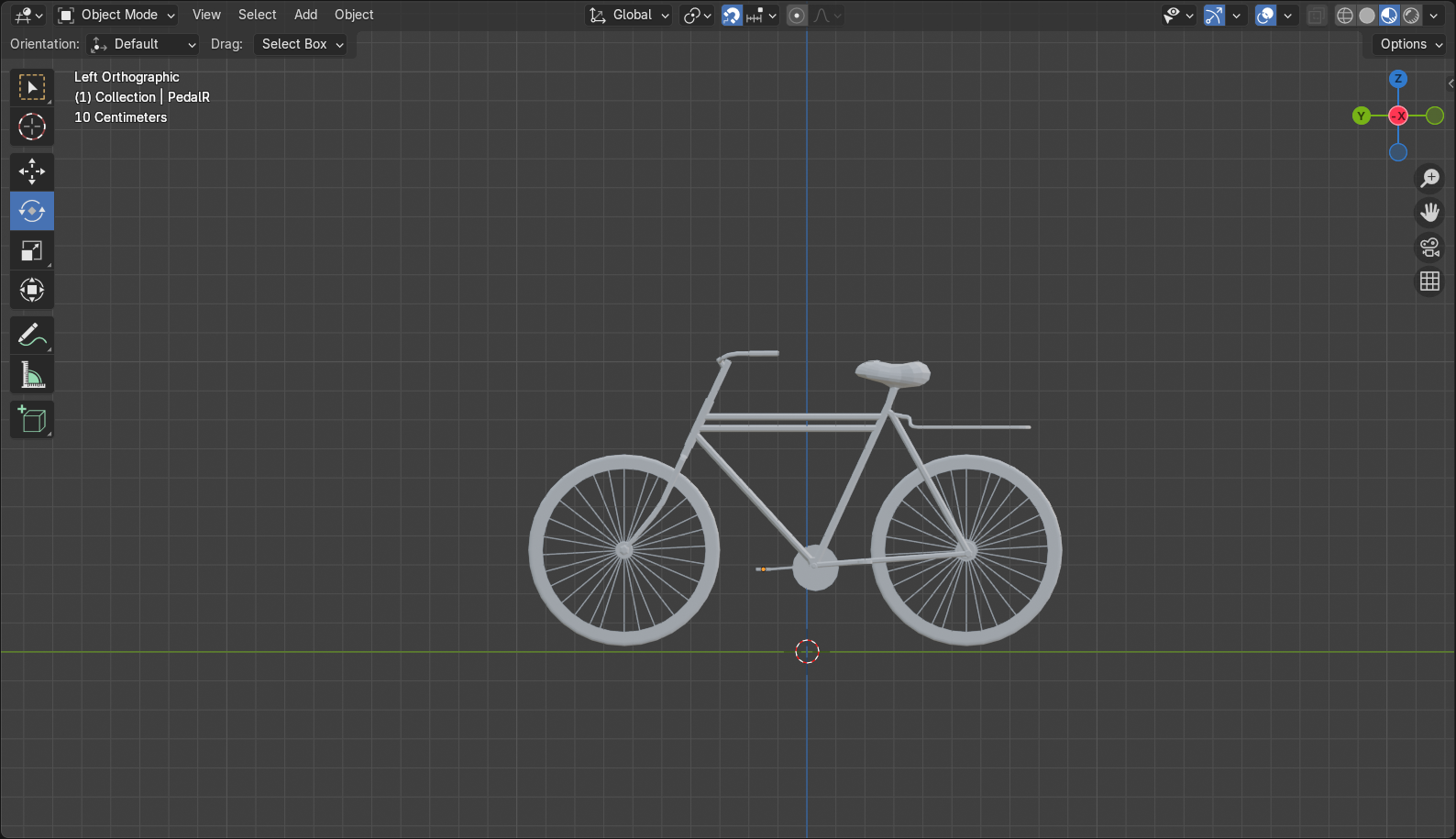Click the red -X axis on gizmo
1456x839 pixels.
click(1398, 116)
